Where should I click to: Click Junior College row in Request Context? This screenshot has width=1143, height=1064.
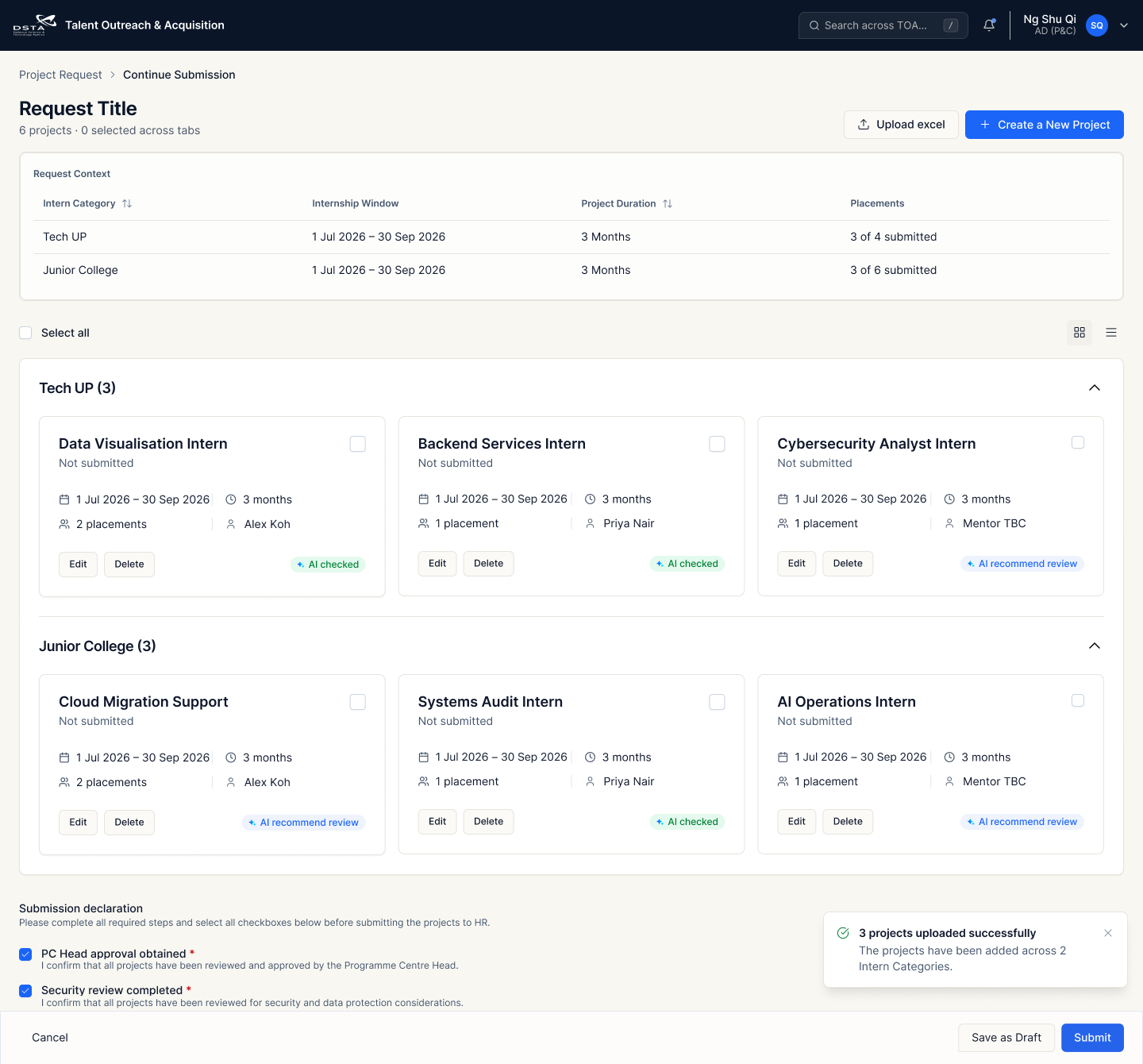coord(571,270)
